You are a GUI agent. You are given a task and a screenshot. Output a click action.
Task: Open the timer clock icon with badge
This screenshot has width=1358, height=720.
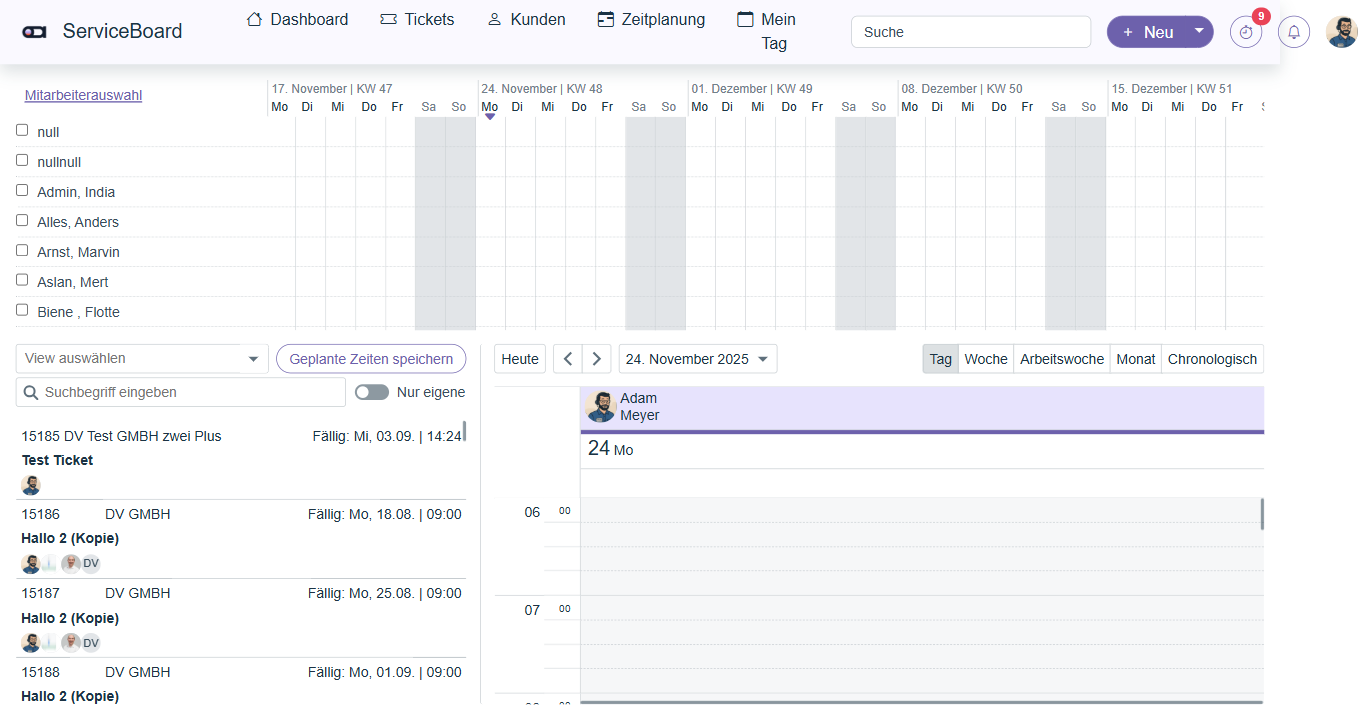pyautogui.click(x=1245, y=32)
